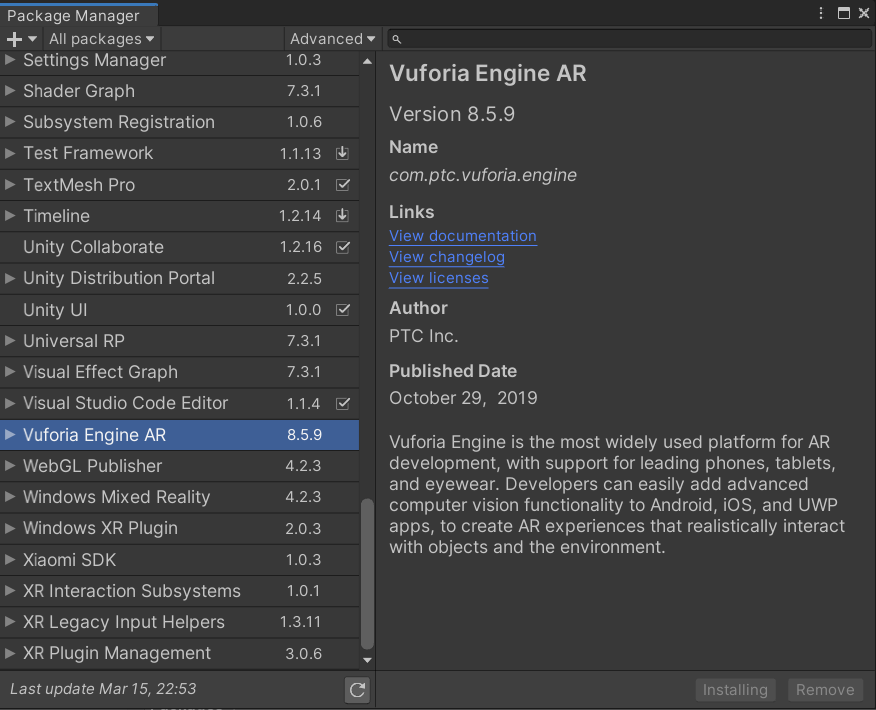Click Test Framework update available icon
876x710 pixels.
[342, 153]
